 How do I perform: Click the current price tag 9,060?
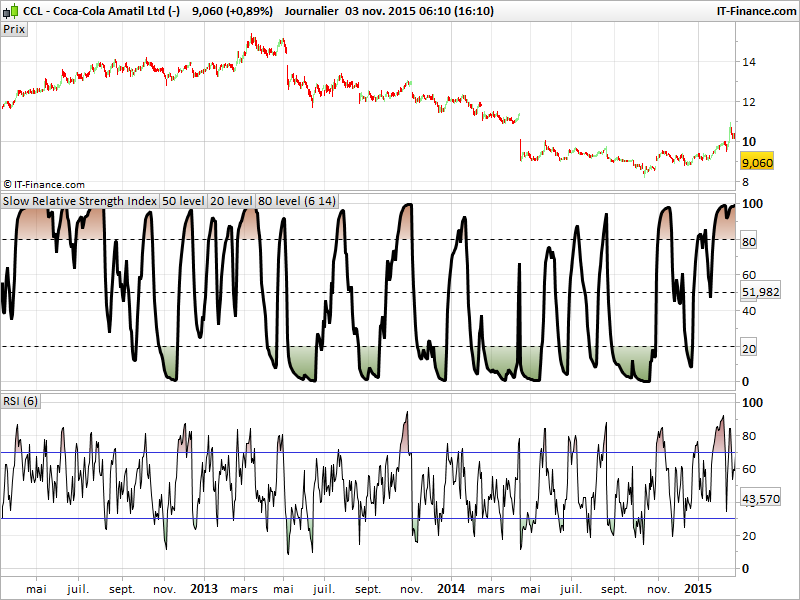pyautogui.click(x=757, y=163)
